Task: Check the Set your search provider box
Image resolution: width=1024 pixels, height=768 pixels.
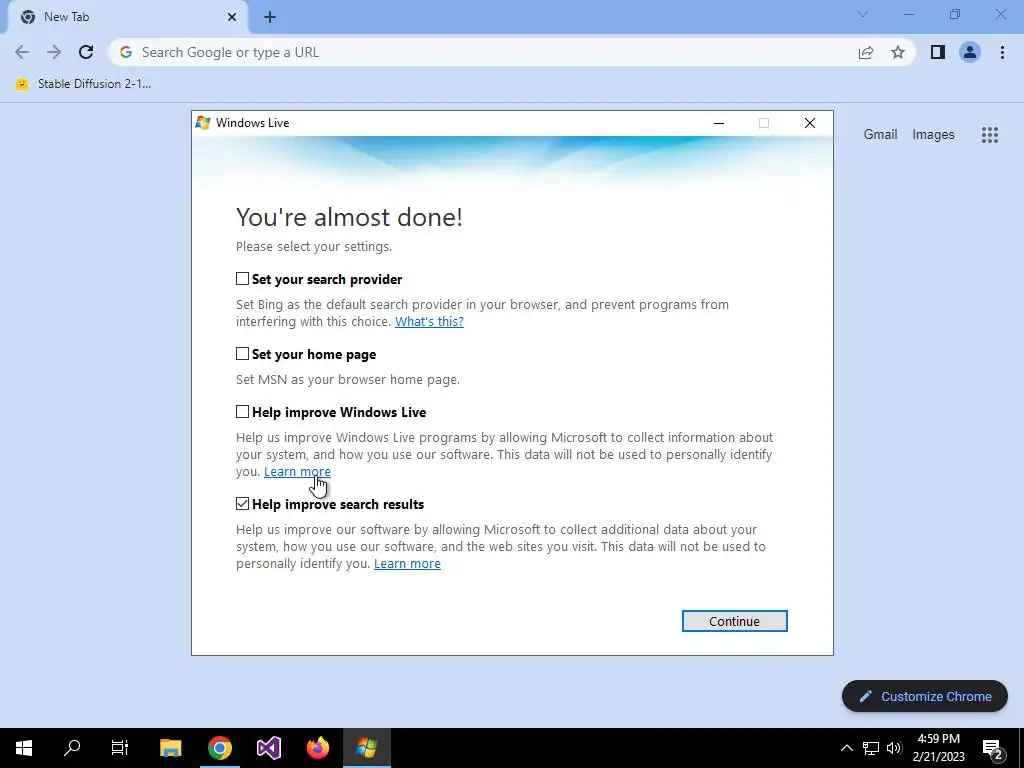Action: click(x=242, y=279)
